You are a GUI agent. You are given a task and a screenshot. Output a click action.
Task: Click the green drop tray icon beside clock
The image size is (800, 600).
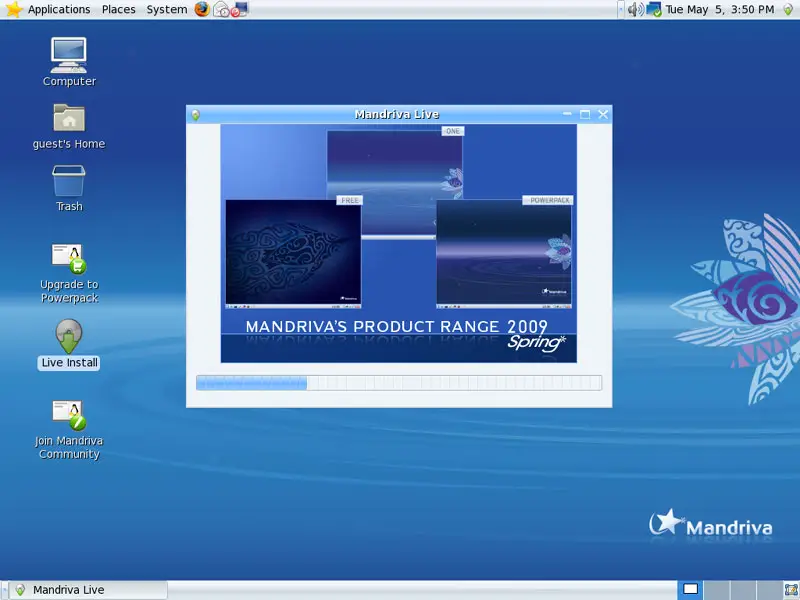point(788,10)
